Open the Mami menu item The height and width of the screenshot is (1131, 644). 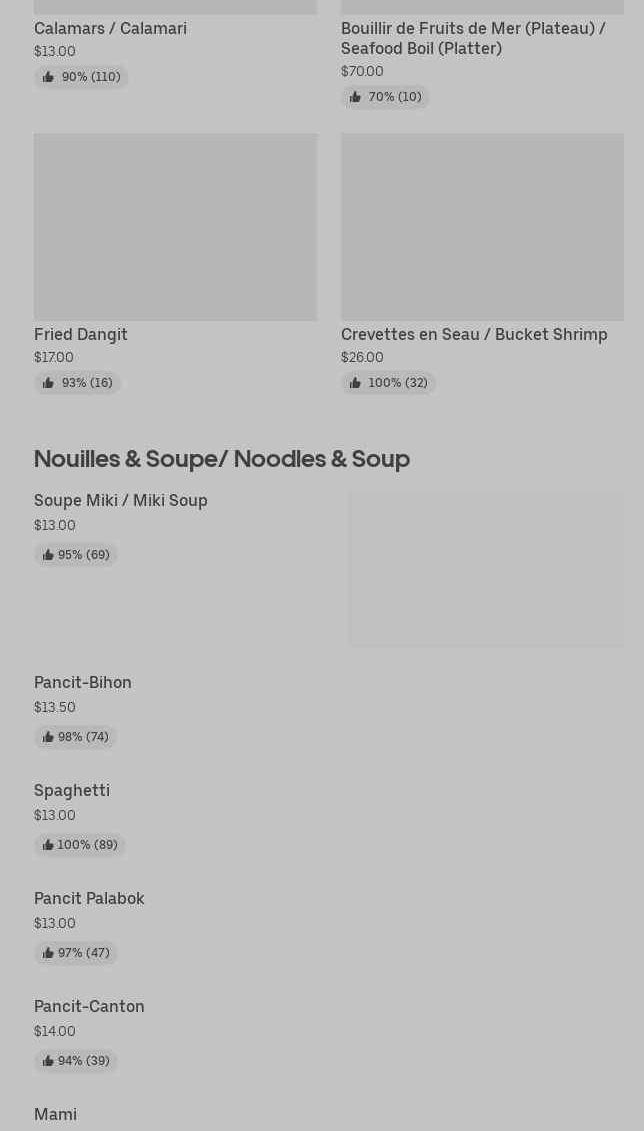point(55,1114)
